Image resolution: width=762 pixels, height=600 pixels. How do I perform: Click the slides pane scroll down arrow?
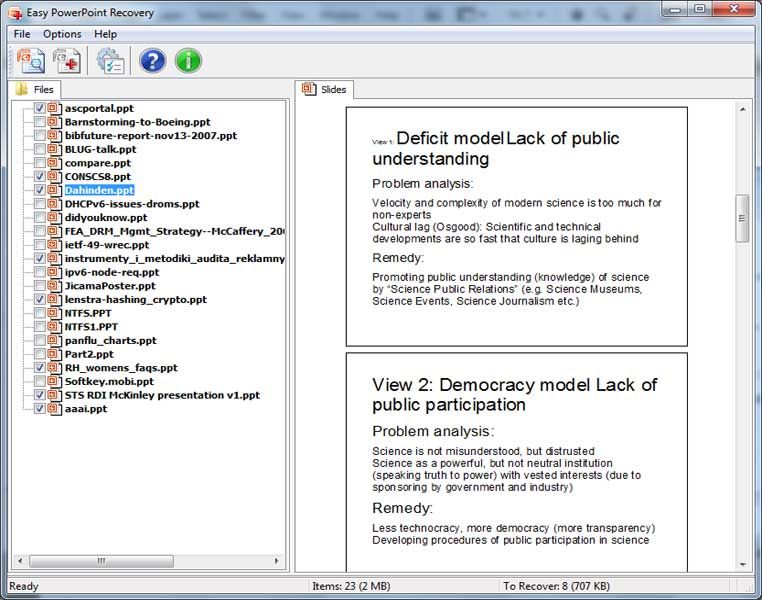pyautogui.click(x=743, y=565)
